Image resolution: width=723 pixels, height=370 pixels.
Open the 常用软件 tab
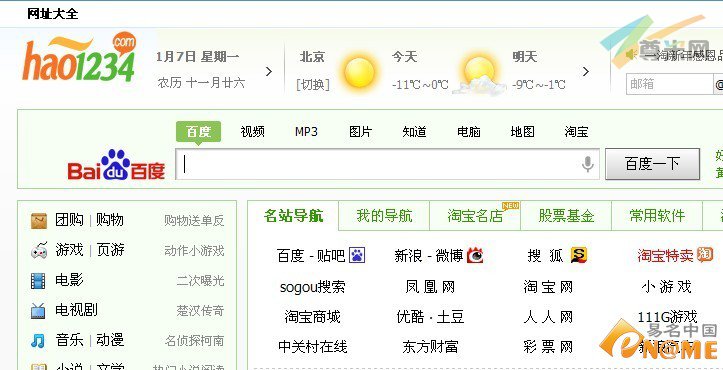point(657,215)
